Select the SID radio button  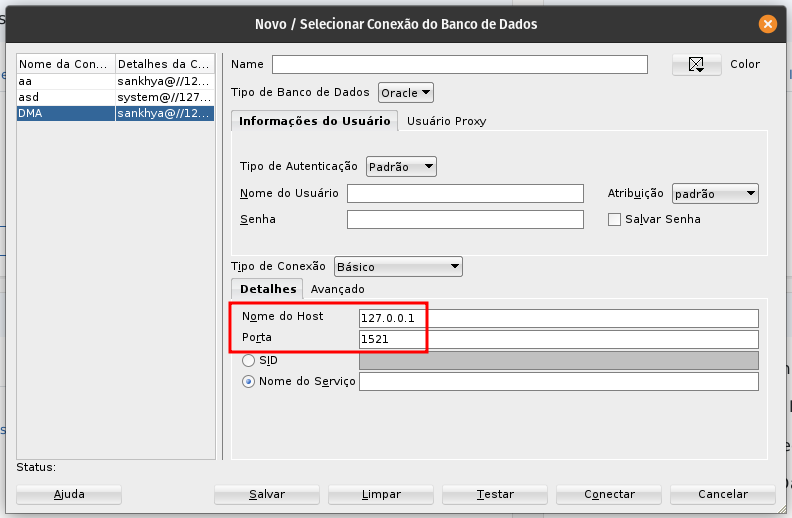click(249, 360)
